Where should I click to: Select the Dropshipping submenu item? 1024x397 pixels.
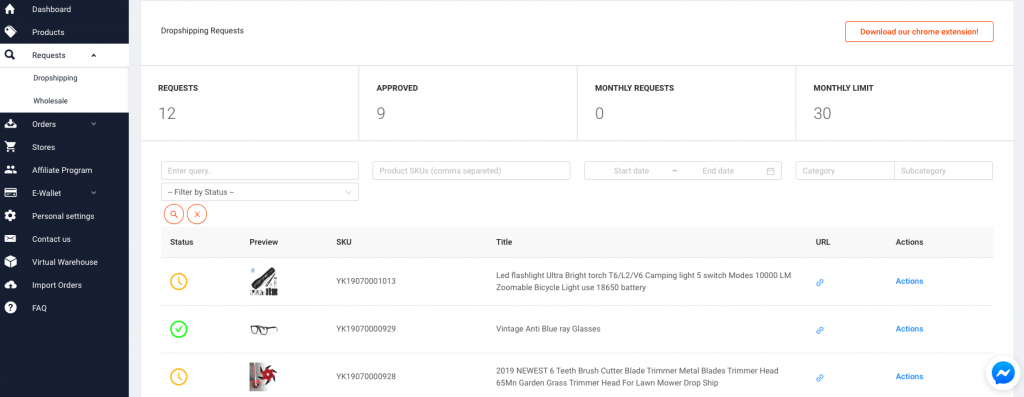coord(56,78)
